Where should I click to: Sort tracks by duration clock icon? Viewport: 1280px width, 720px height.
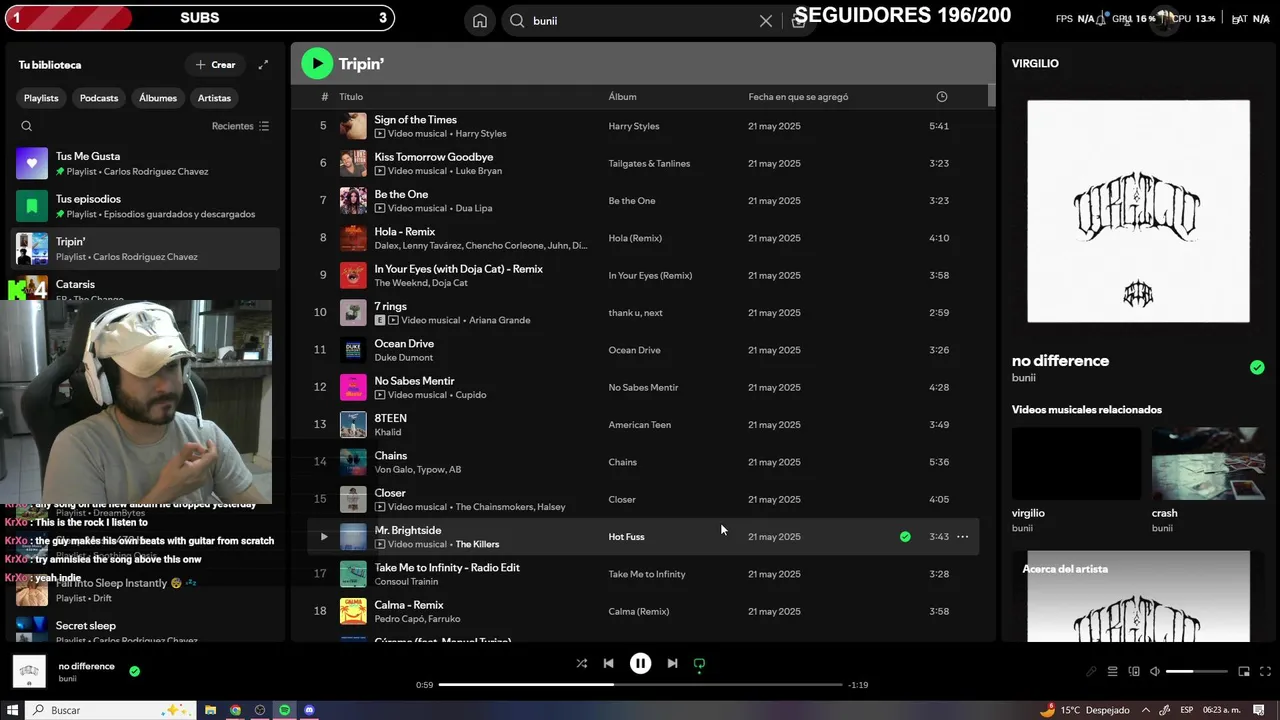[941, 97]
